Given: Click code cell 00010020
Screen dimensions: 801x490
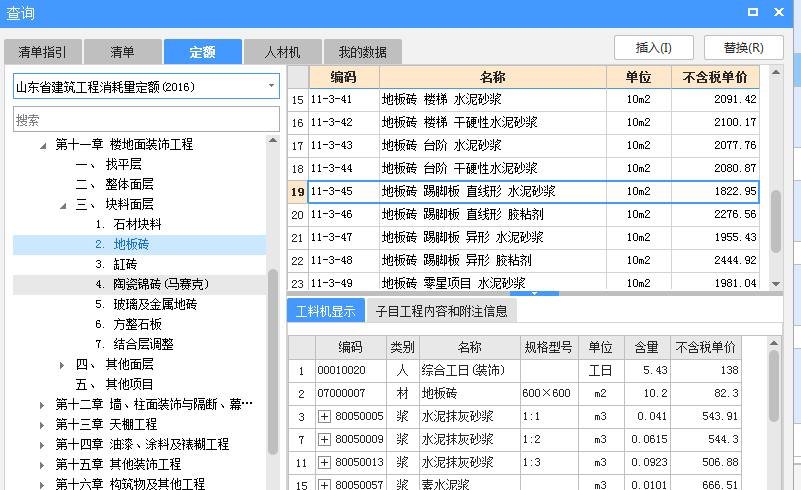Looking at the screenshot, I should [x=350, y=370].
